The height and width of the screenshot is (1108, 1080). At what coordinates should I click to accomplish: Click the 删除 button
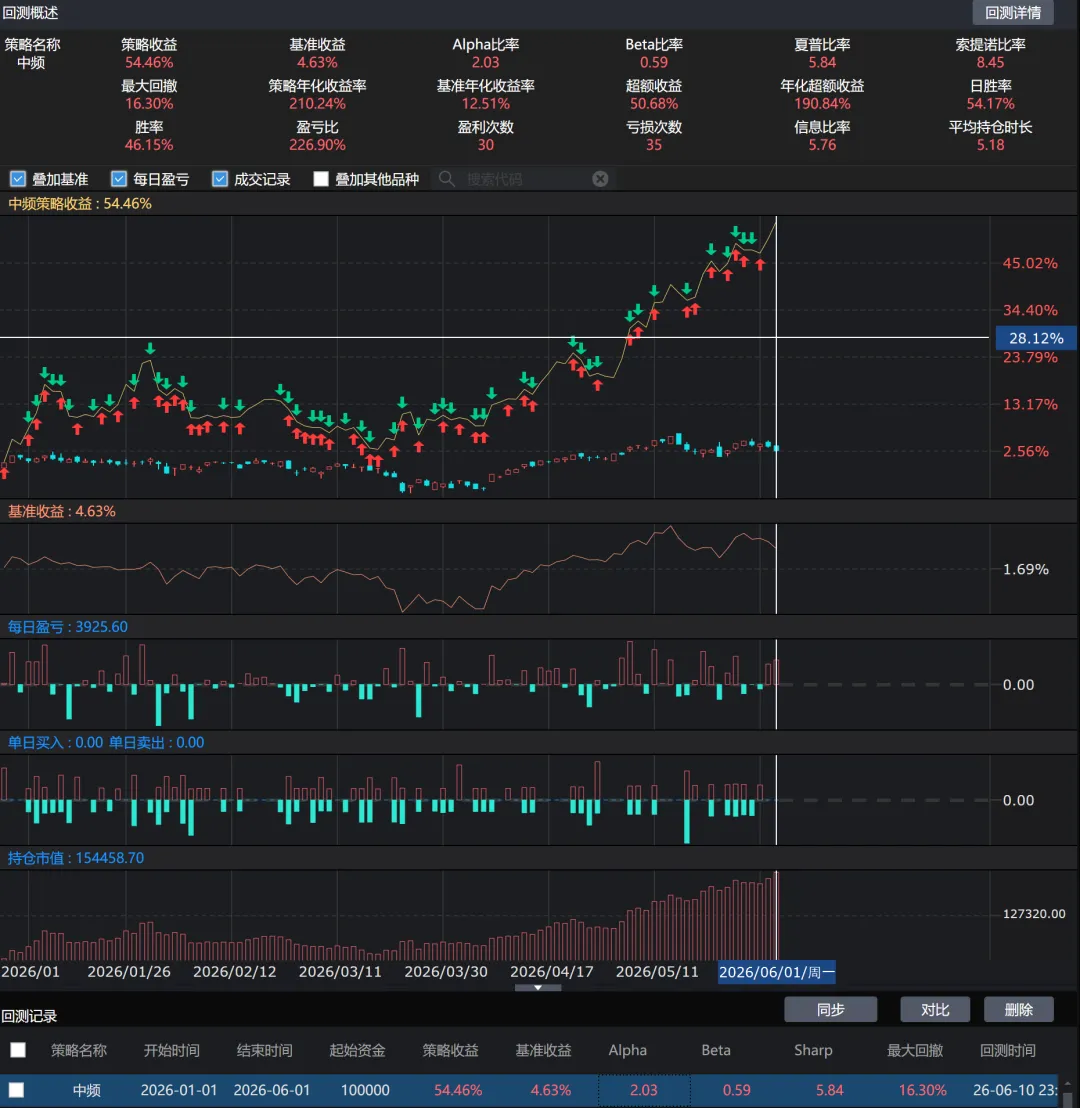click(1019, 1010)
